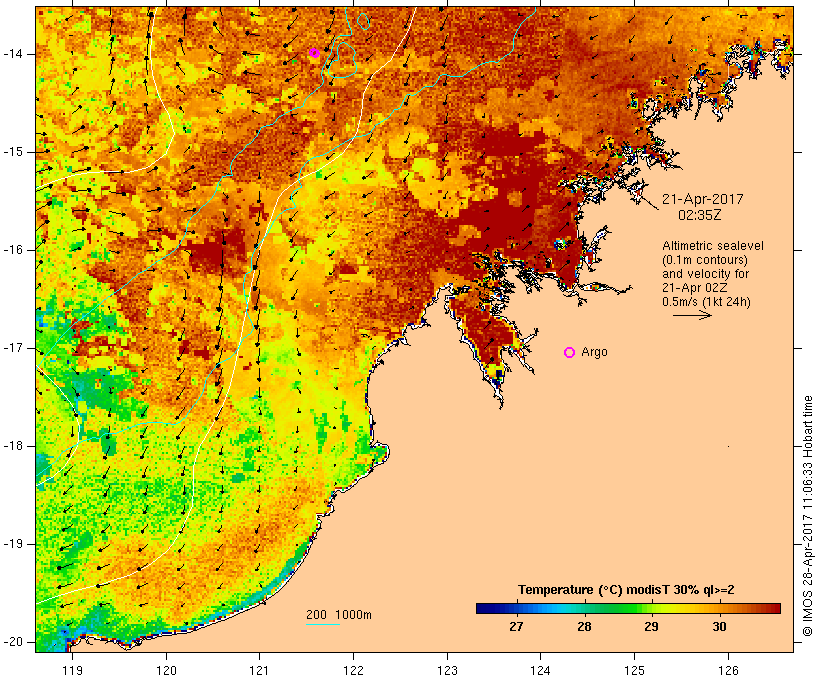Click latitude axis label "-16"

[x=12, y=250]
